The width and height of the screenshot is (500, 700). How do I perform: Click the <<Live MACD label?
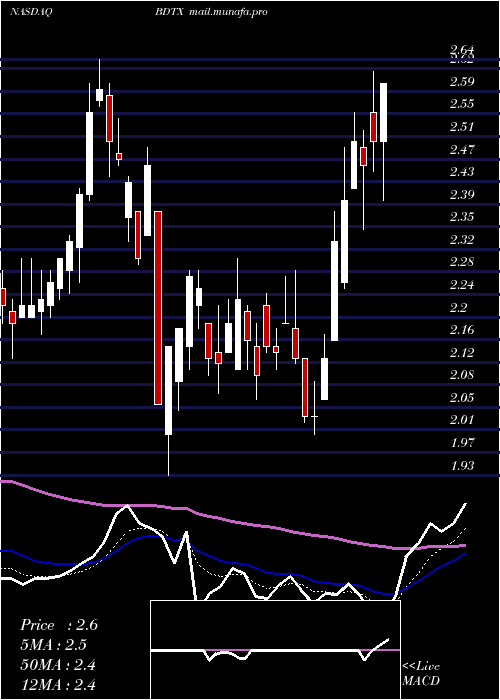(x=421, y=674)
